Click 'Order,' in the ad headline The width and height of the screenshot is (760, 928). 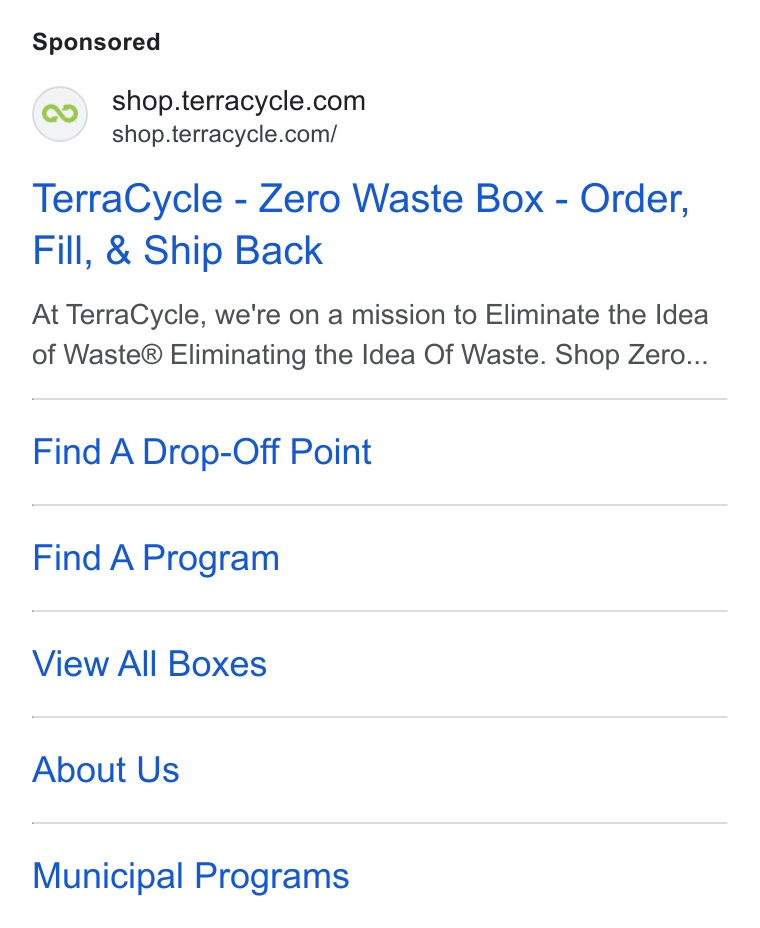(634, 199)
